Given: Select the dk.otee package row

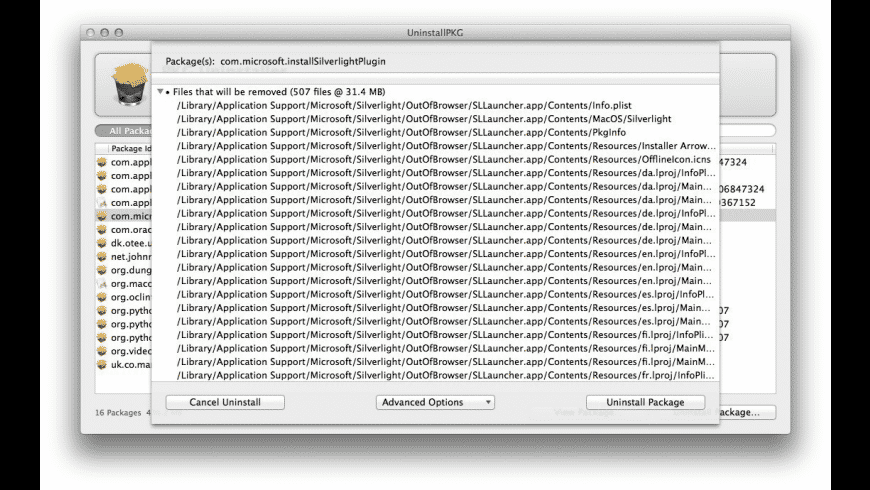Looking at the screenshot, I should 124,243.
